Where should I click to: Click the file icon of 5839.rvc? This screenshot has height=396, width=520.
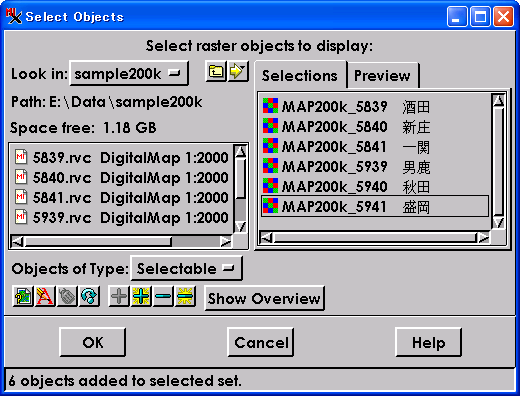click(21, 157)
